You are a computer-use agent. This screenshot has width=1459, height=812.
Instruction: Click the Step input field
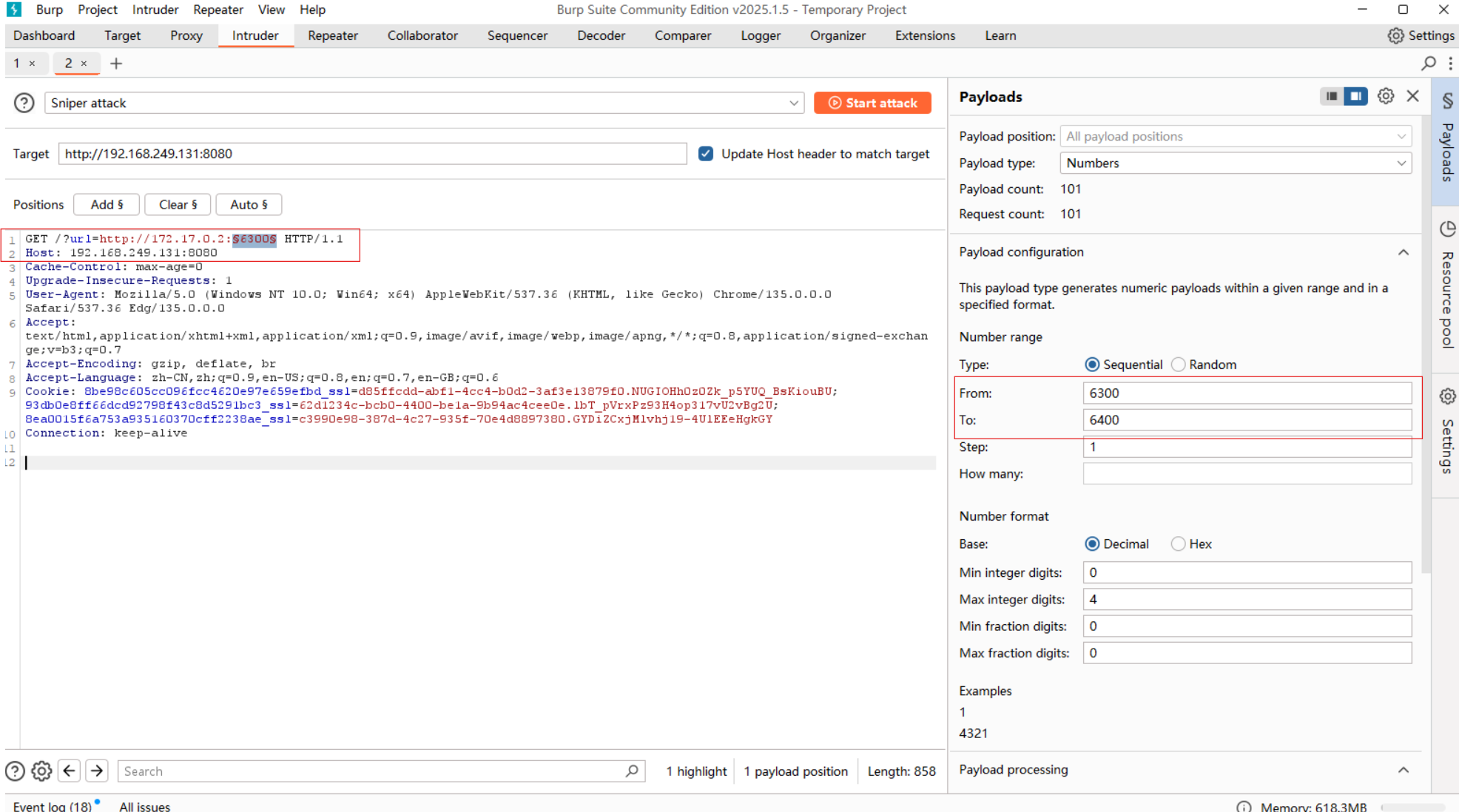1247,447
